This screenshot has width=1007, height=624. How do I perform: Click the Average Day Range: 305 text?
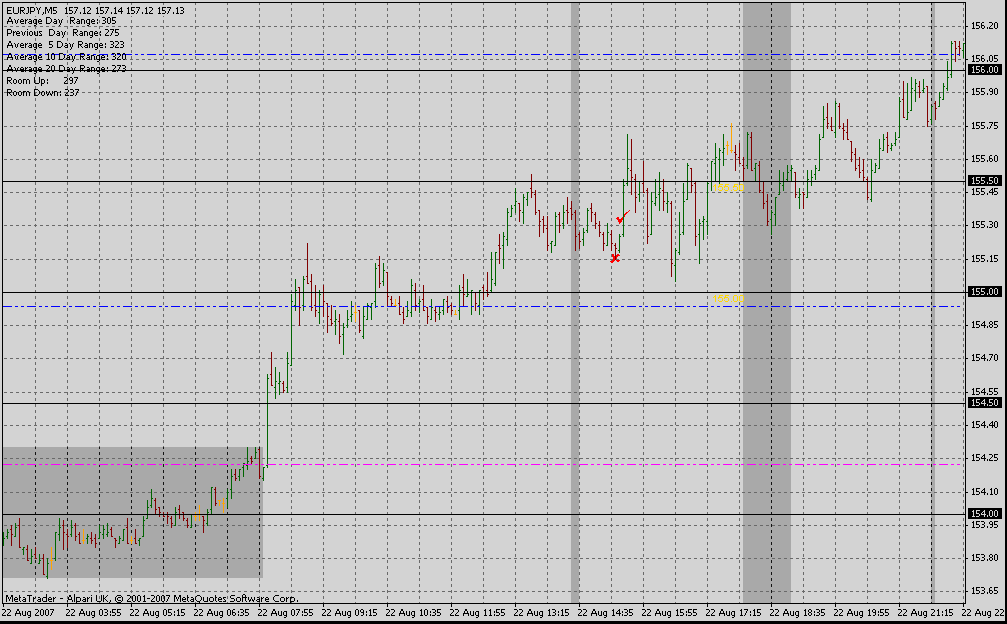tap(61, 21)
